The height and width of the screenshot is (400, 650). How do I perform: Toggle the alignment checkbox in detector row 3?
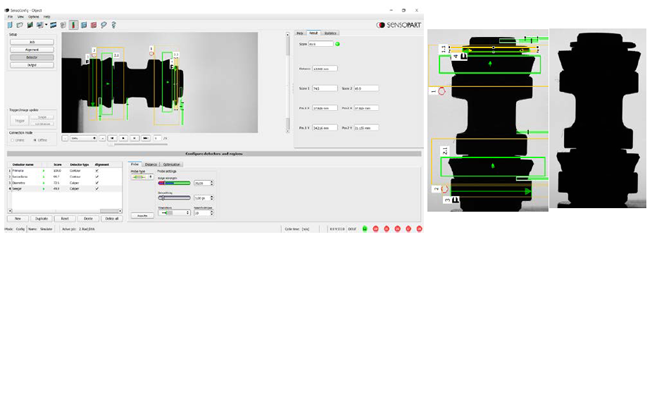point(97,183)
